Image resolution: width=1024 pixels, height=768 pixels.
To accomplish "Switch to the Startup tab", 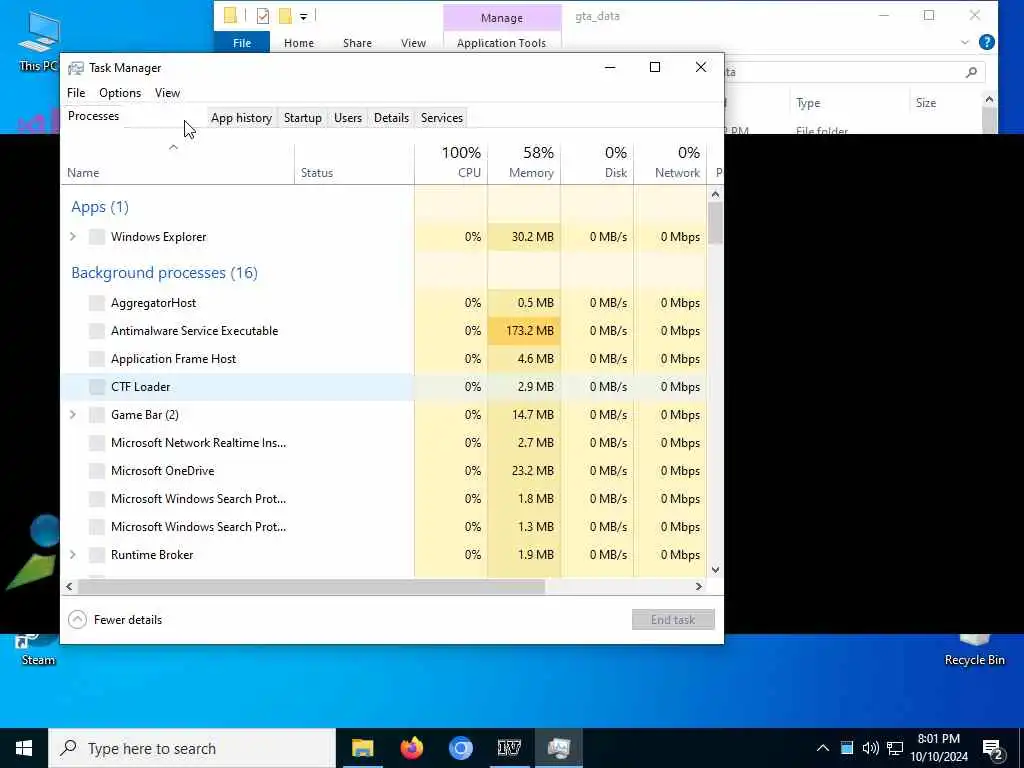I will [x=302, y=118].
